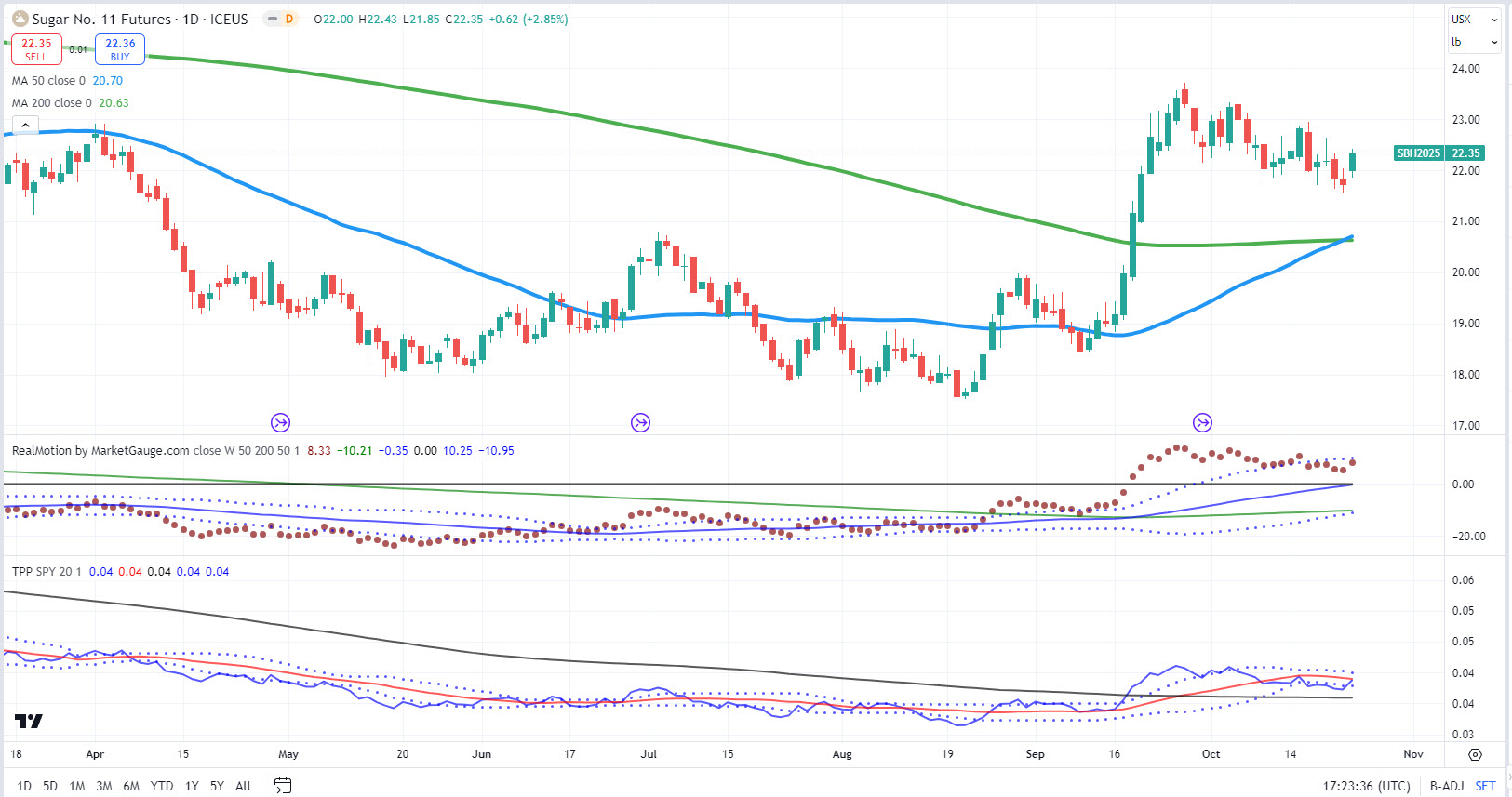The image size is (1512, 797).
Task: Open chart scale settings gear icon
Action: 1475,754
